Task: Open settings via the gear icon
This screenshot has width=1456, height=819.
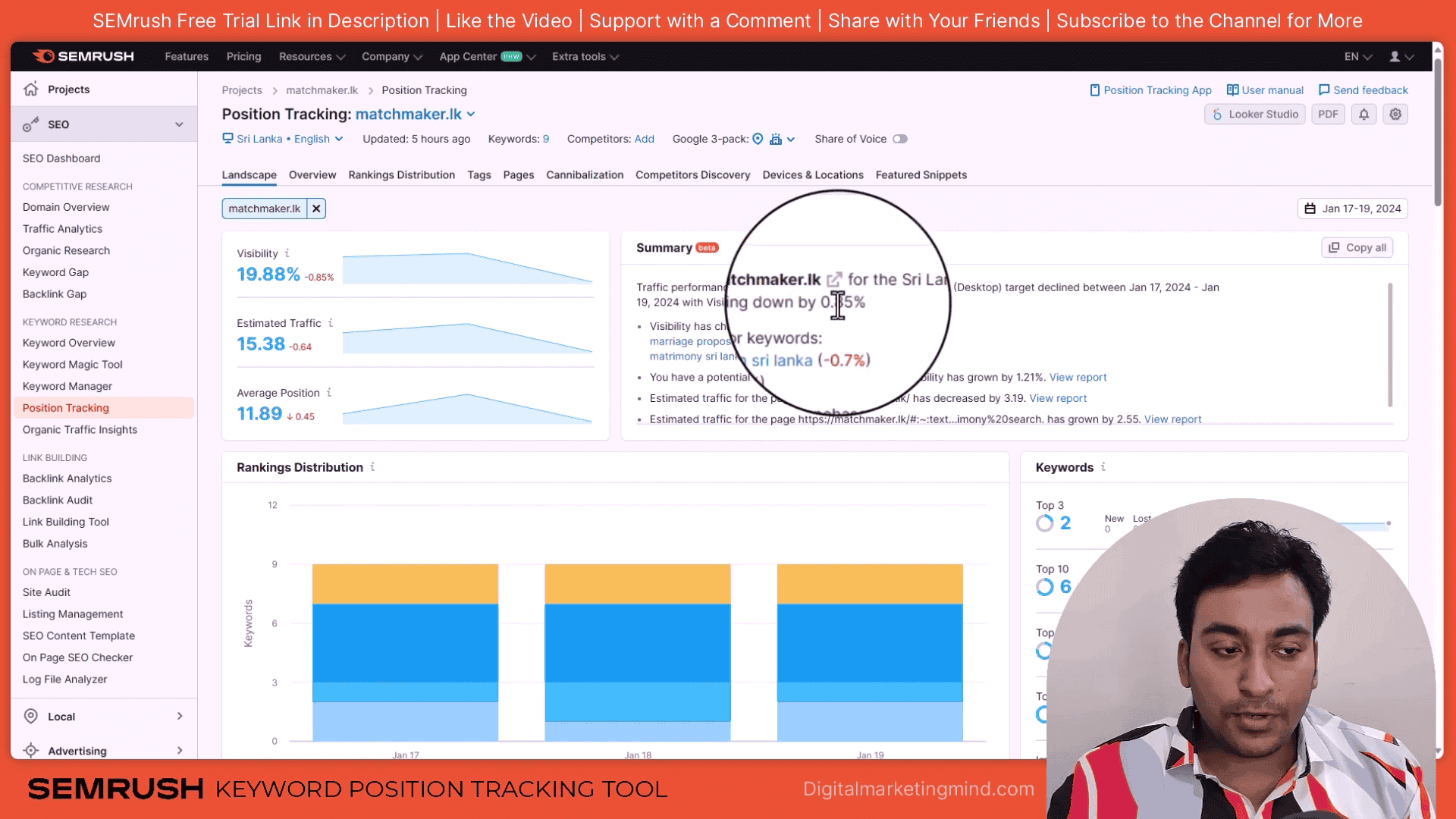Action: (1395, 115)
